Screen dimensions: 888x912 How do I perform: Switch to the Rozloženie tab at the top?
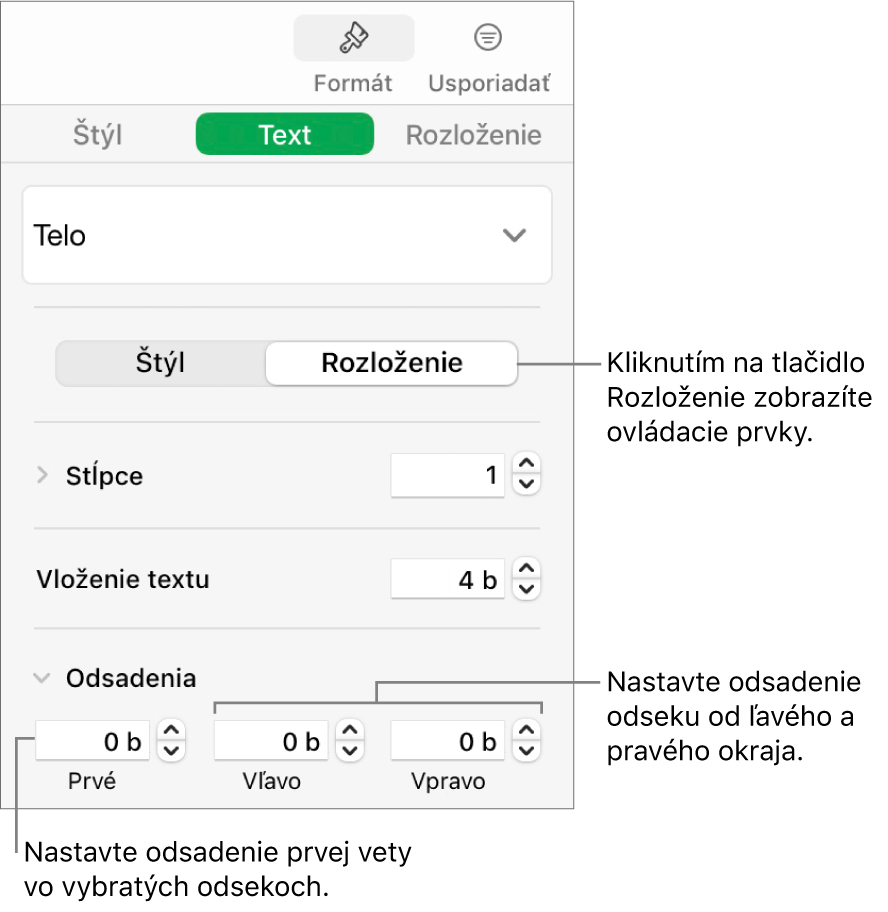[473, 133]
